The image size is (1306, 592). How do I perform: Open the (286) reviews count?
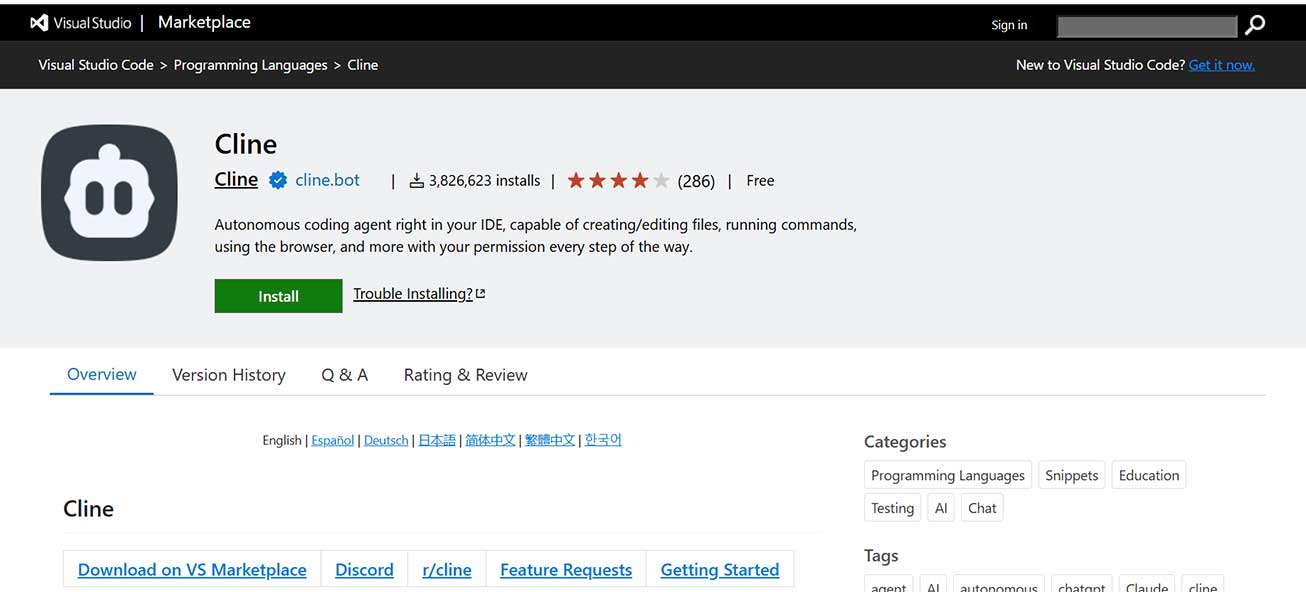(696, 181)
